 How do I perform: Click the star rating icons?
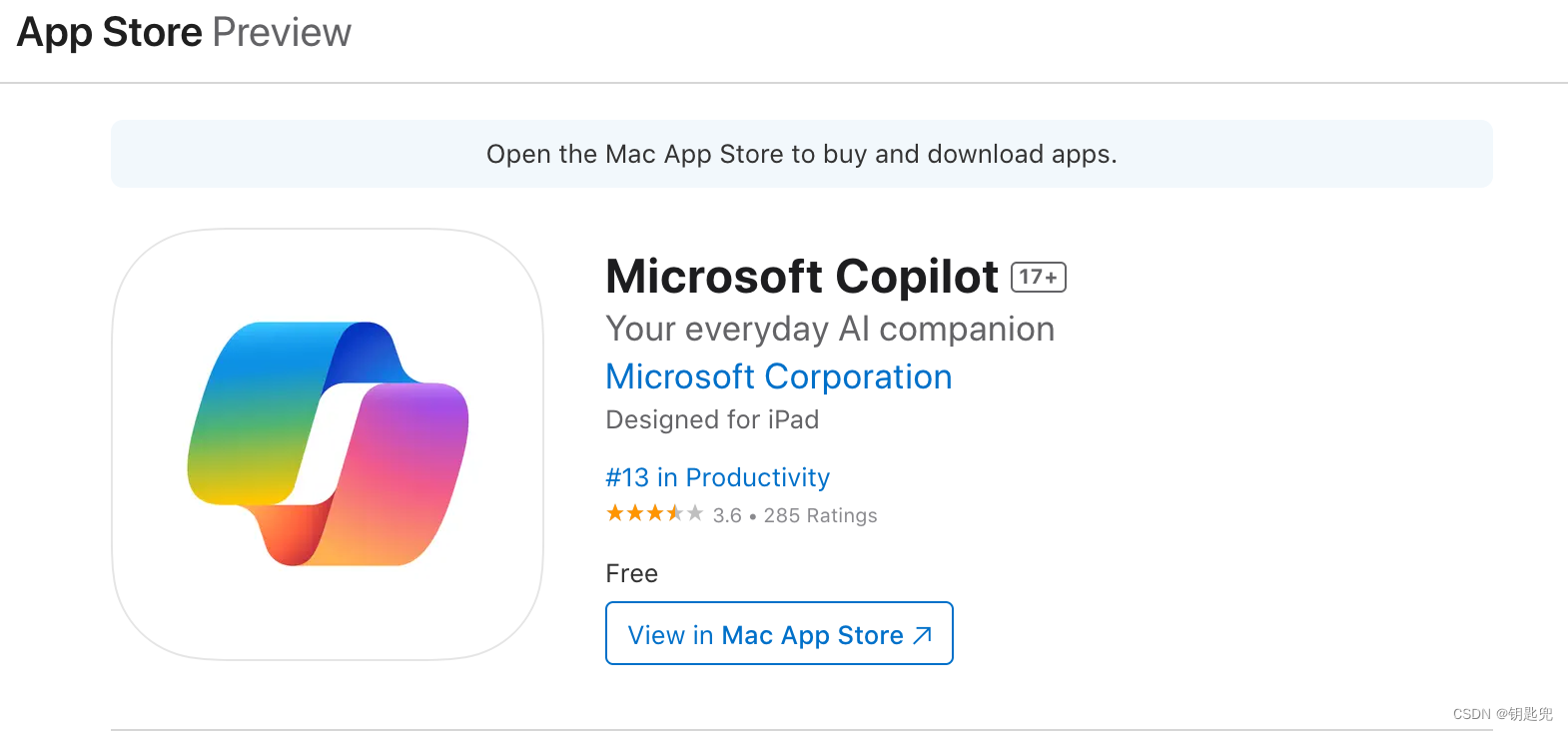[655, 513]
